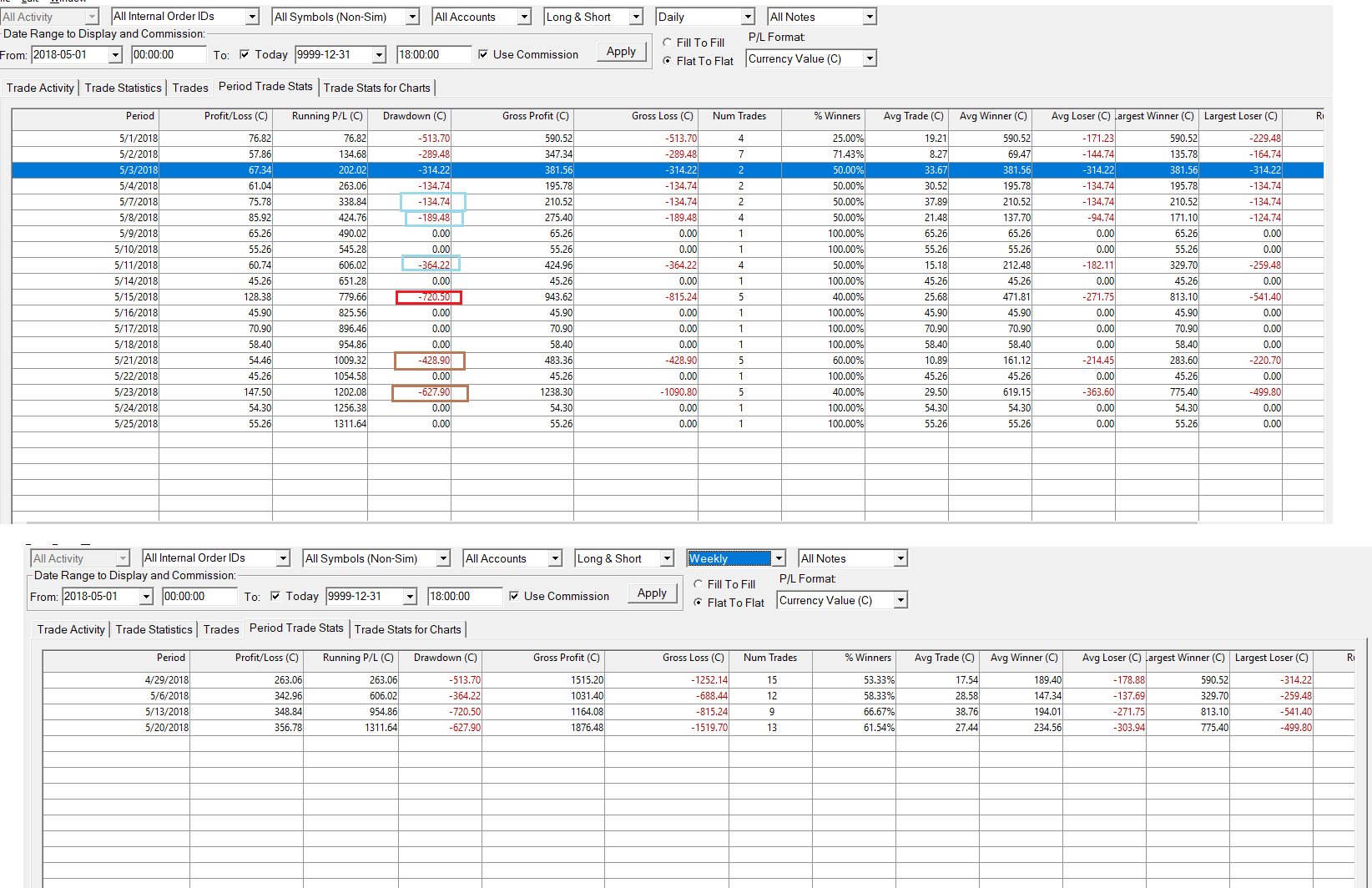Click the top Apply button
Viewport: 1372px width, 888px height.
[621, 52]
